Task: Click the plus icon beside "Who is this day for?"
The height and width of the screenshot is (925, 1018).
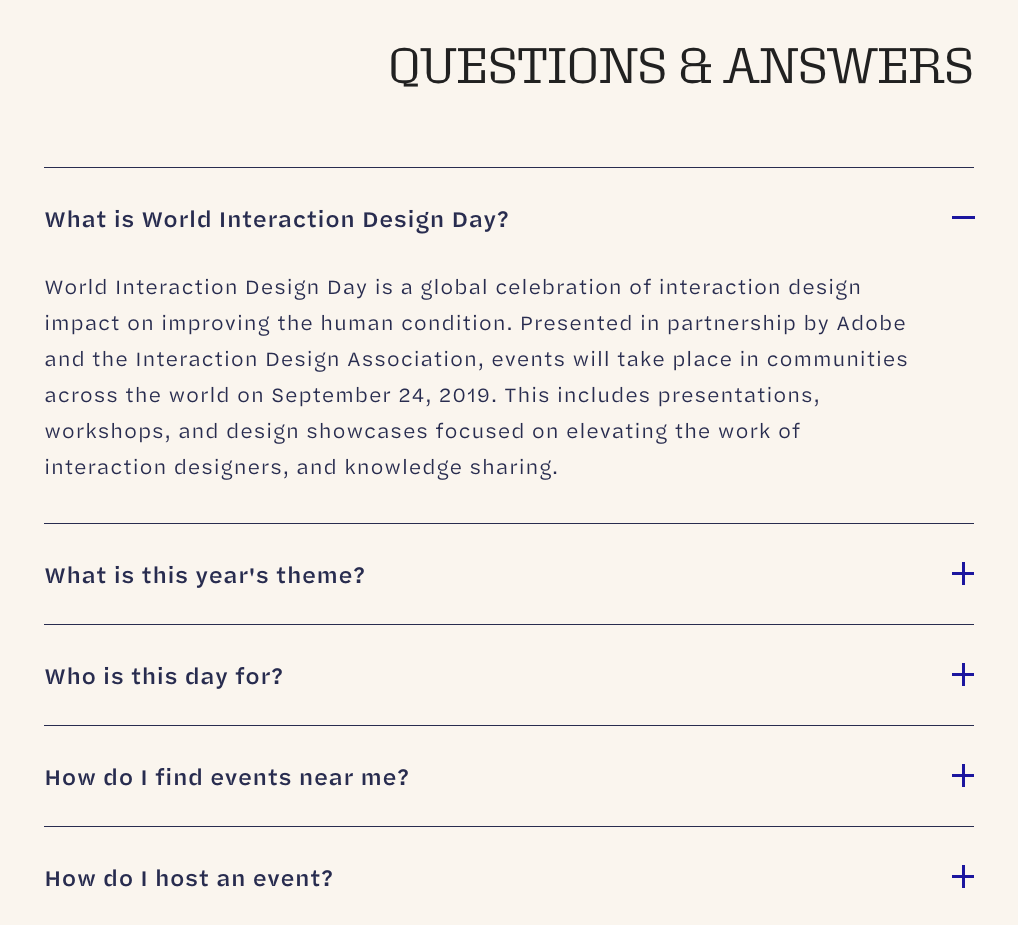Action: click(x=963, y=675)
